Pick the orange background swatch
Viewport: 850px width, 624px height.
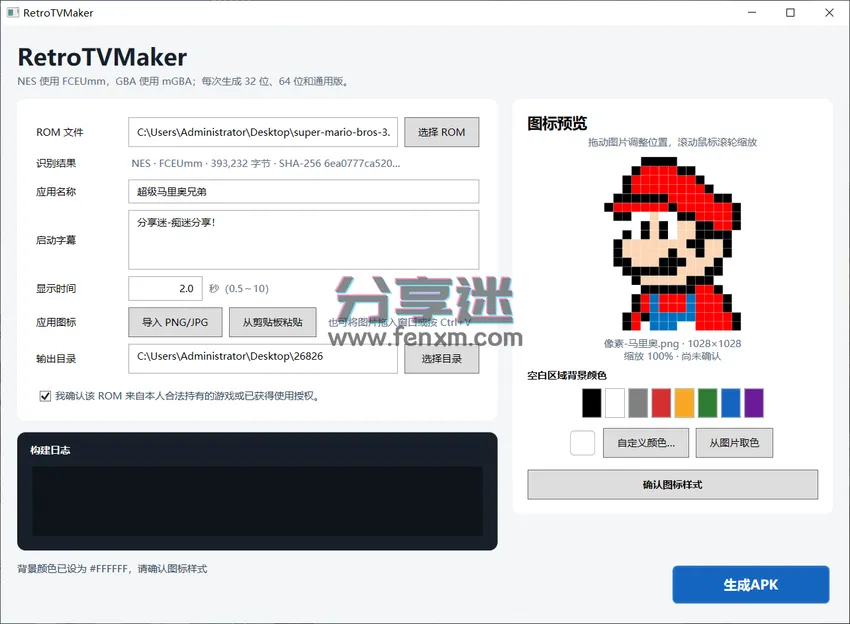point(684,403)
